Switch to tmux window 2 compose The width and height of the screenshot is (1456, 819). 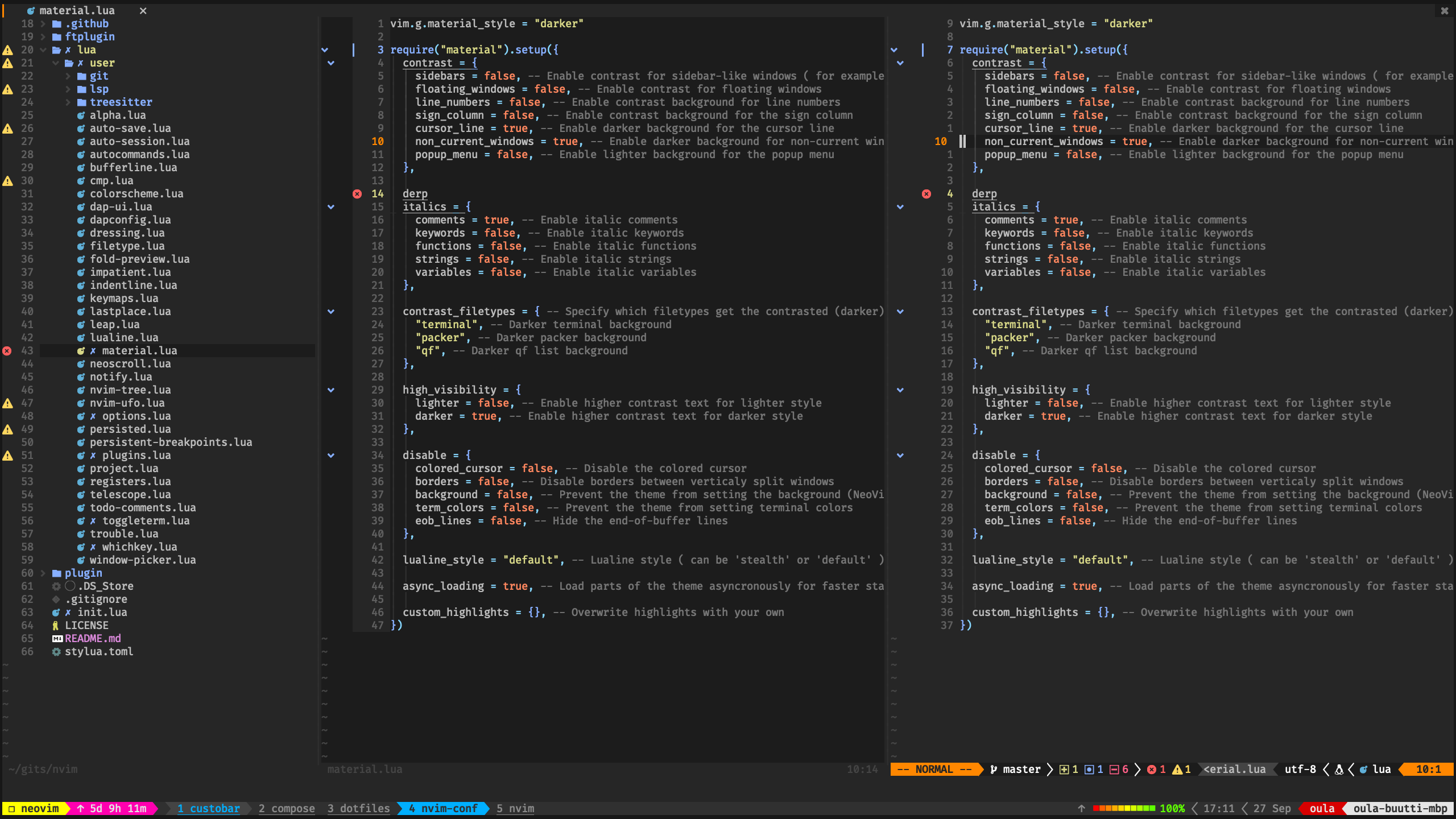[286, 808]
